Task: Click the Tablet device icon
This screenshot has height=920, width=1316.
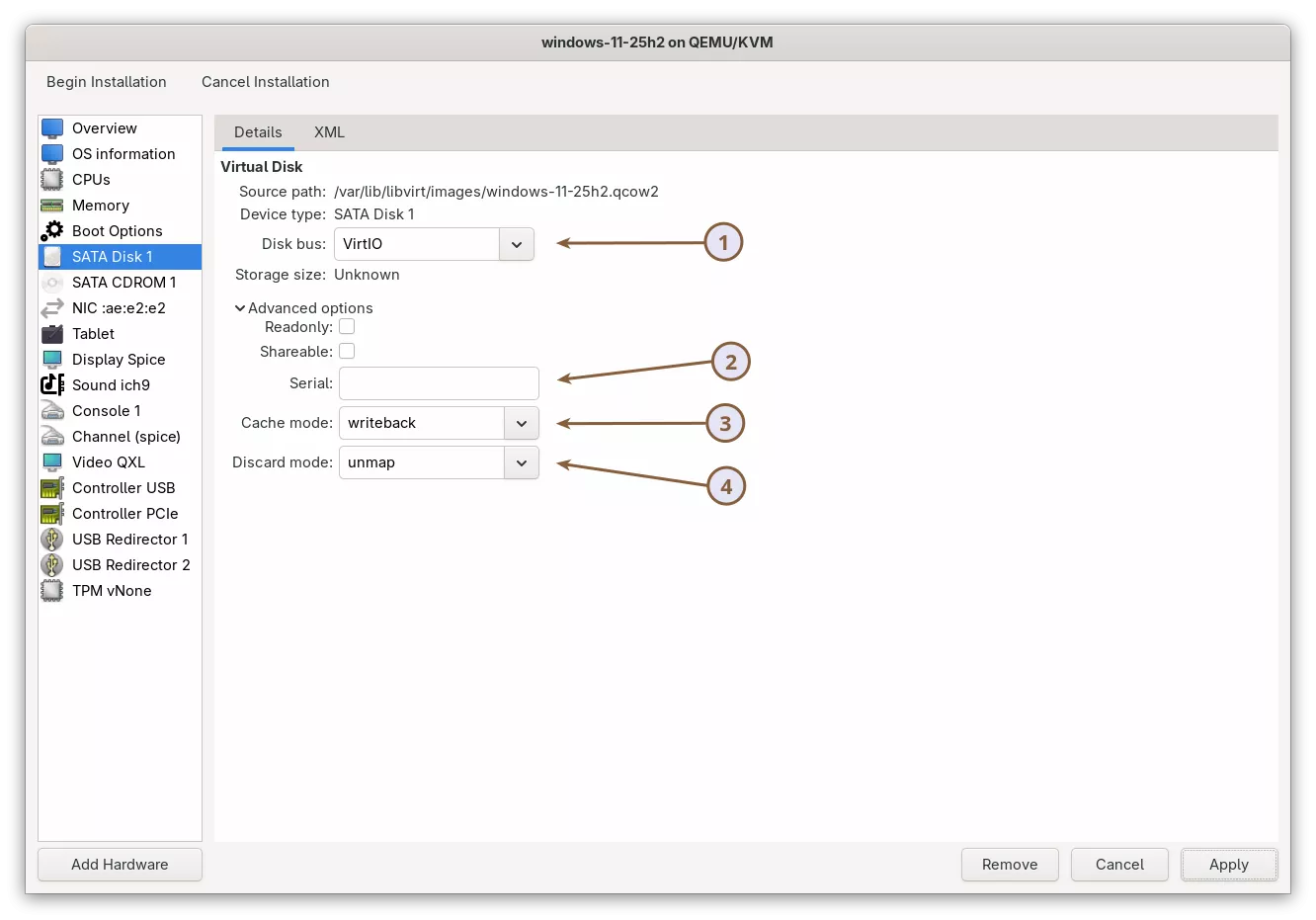Action: [x=52, y=334]
